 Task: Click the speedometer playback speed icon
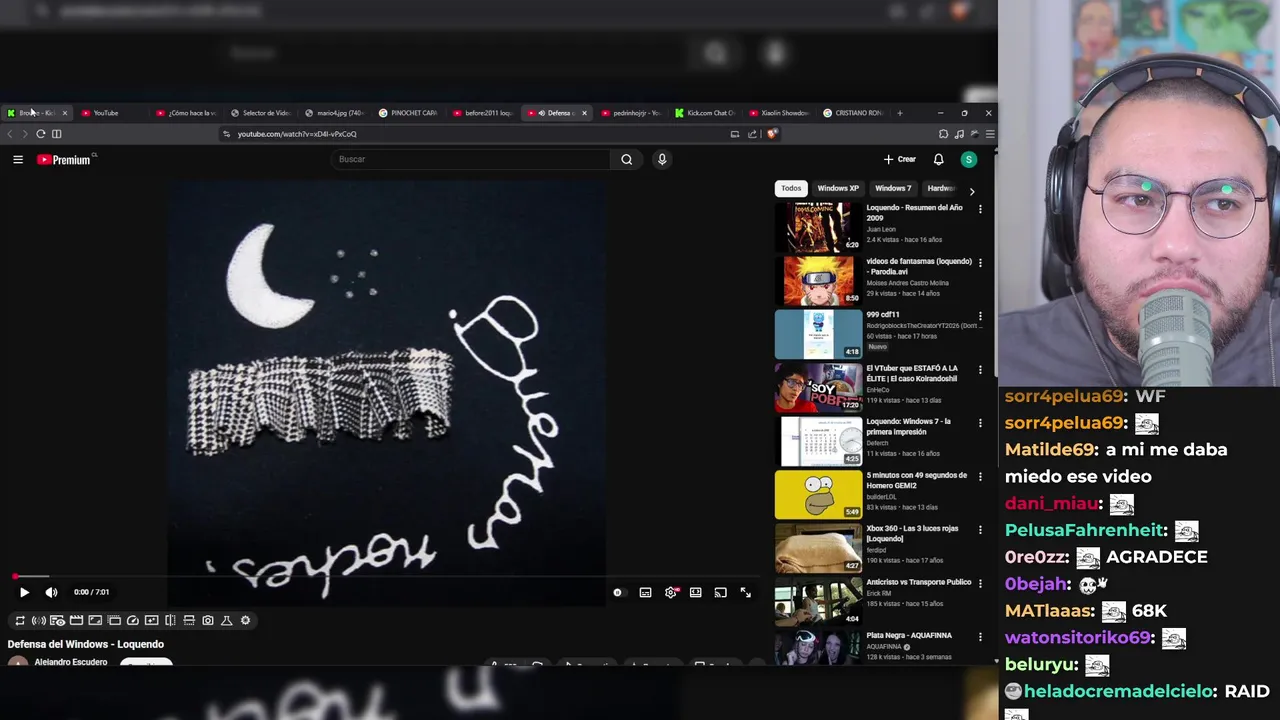[132, 620]
